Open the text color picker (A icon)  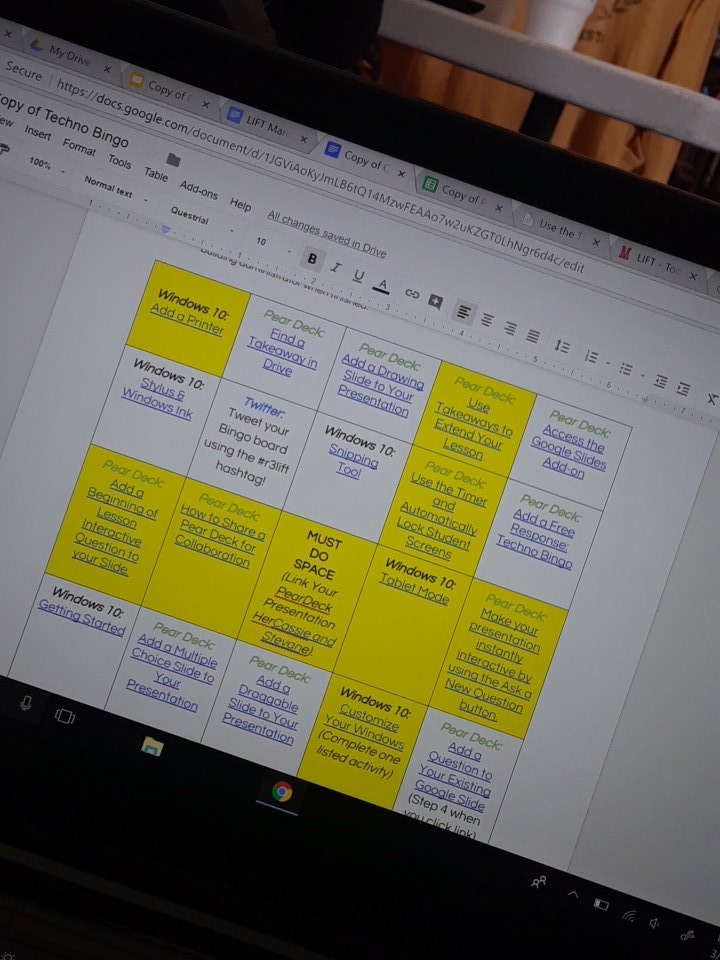[383, 285]
